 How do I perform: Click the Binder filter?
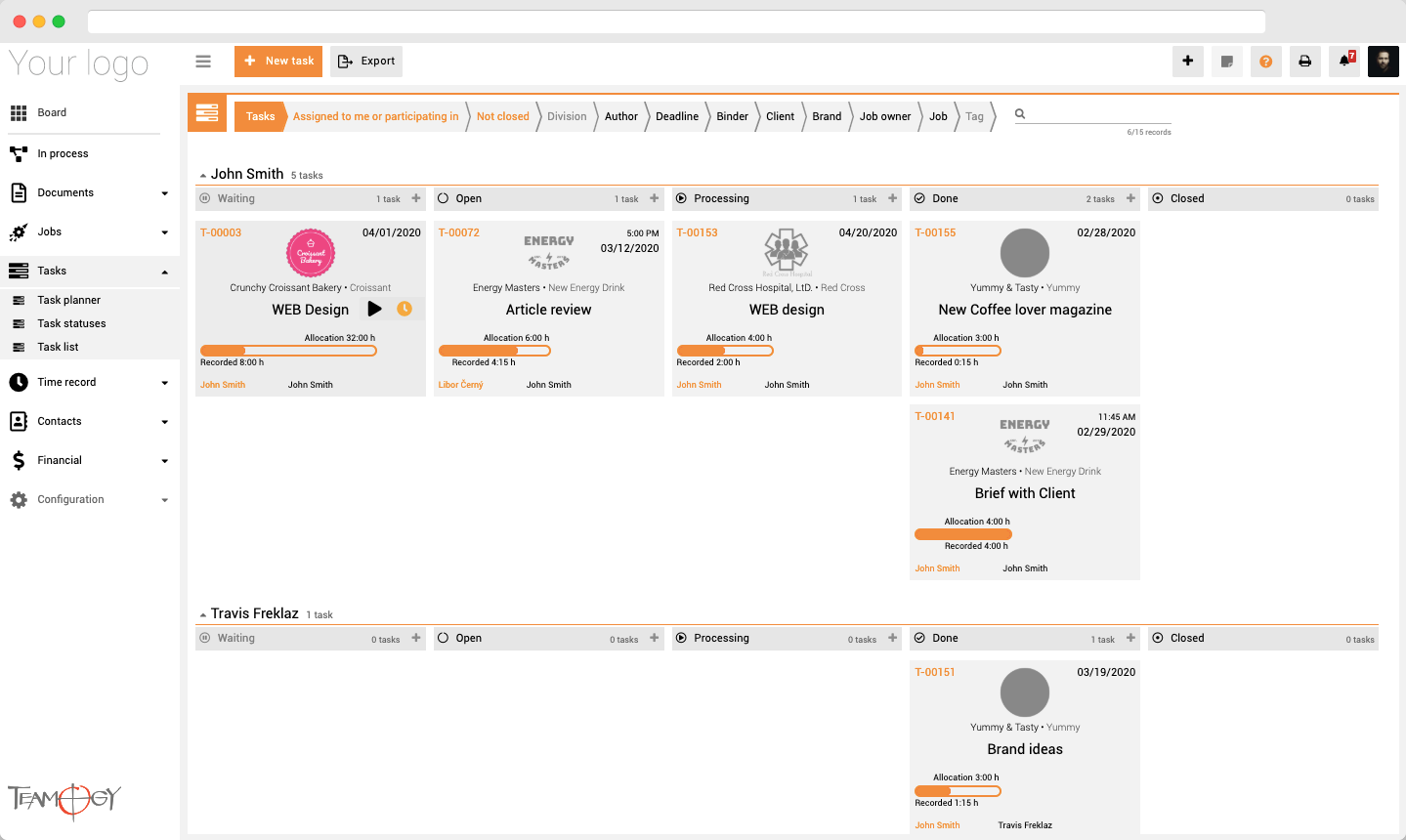[732, 116]
